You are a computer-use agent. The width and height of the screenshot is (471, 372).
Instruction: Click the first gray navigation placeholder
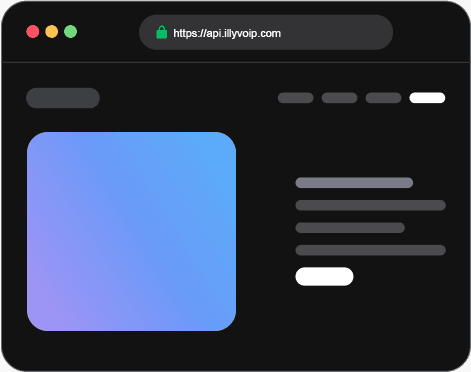point(296,98)
